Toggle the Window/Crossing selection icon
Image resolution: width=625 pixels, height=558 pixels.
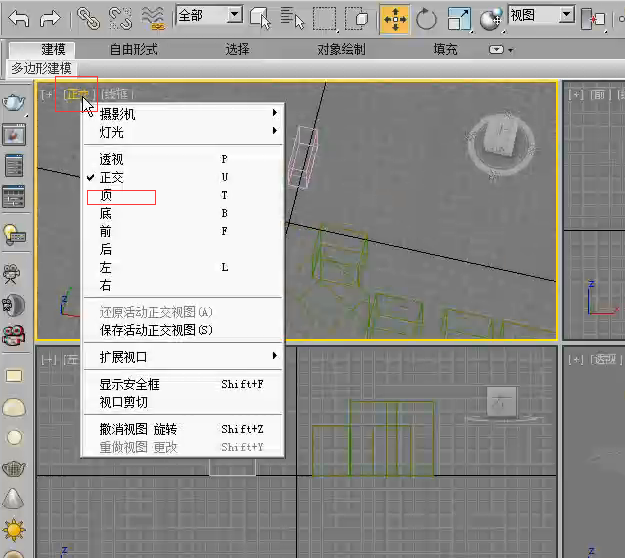tap(356, 18)
